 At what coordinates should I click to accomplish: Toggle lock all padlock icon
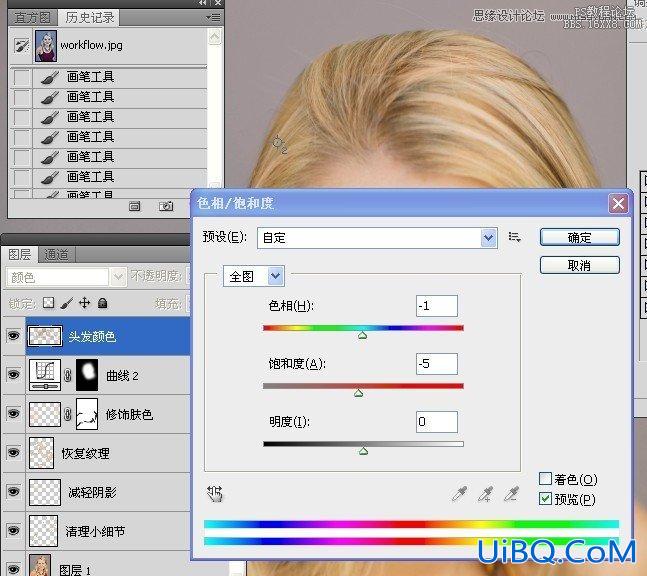point(102,303)
